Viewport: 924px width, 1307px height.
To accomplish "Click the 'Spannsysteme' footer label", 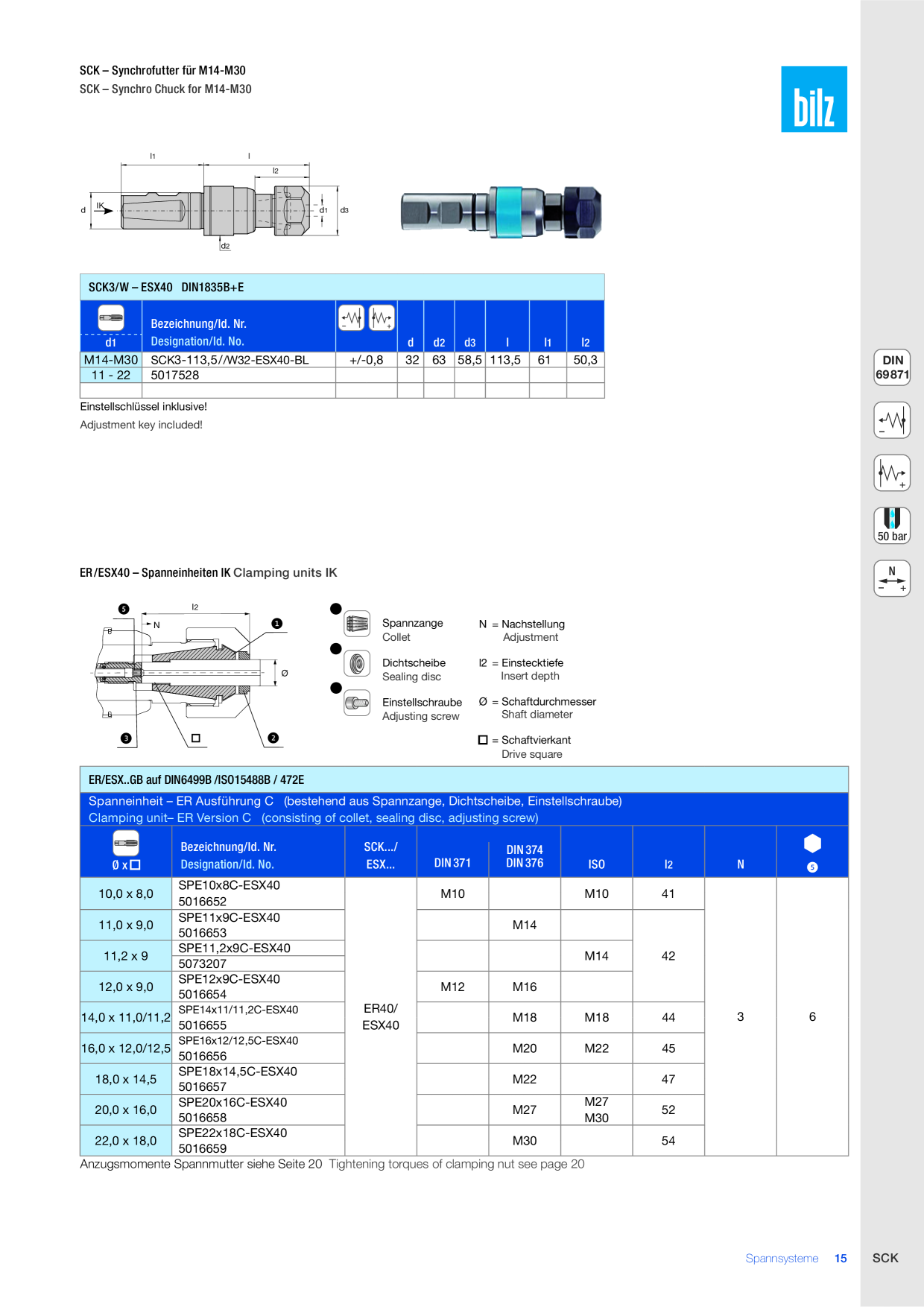I will (x=782, y=1259).
